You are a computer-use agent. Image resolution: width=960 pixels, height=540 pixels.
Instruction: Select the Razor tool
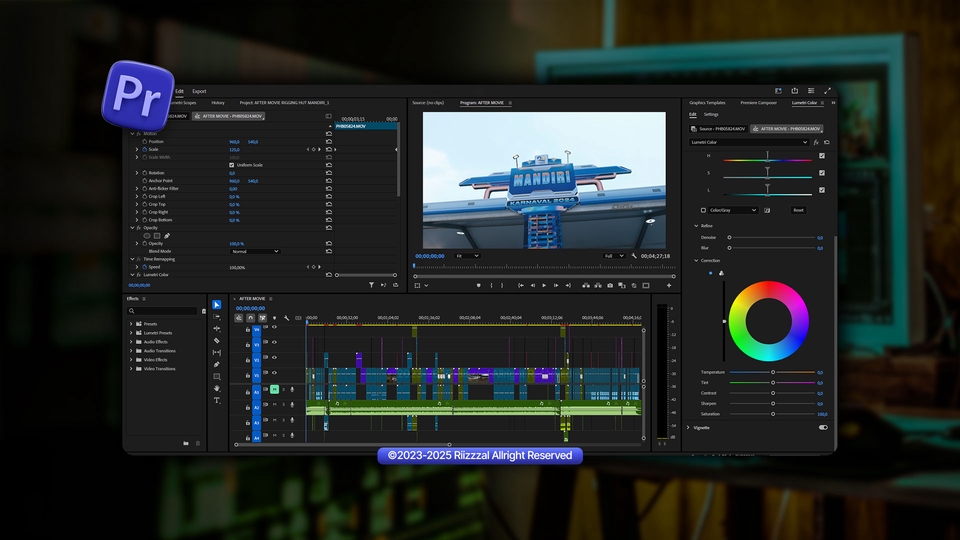[217, 340]
